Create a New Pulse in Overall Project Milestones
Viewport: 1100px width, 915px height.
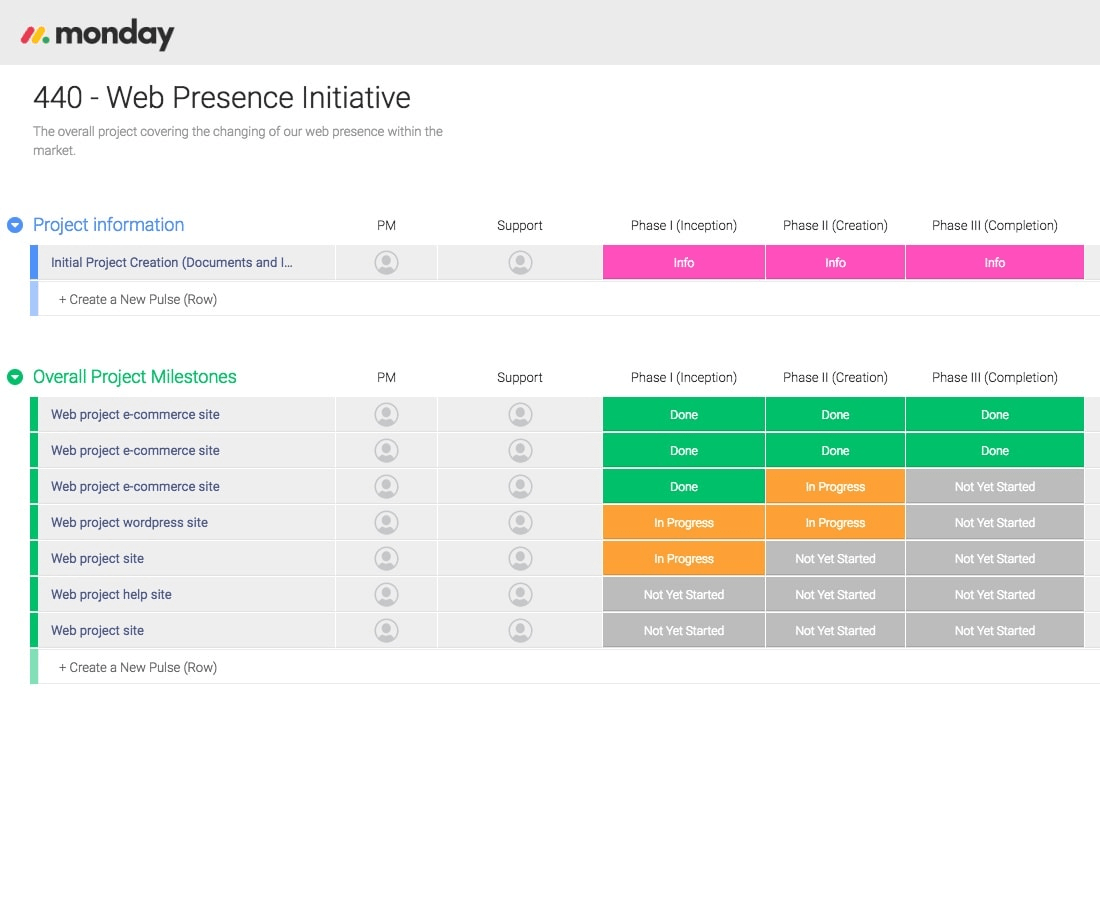click(x=138, y=667)
